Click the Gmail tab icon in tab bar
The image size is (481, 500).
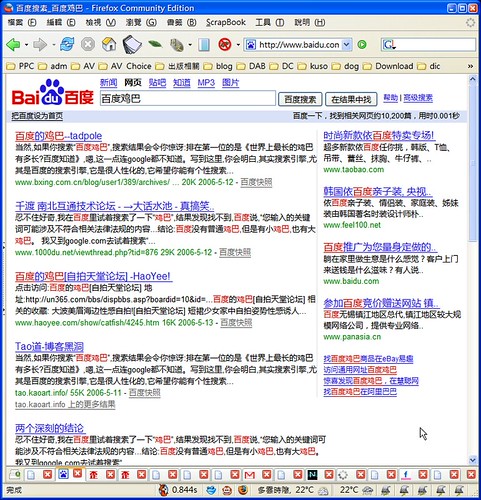tap(250, 474)
